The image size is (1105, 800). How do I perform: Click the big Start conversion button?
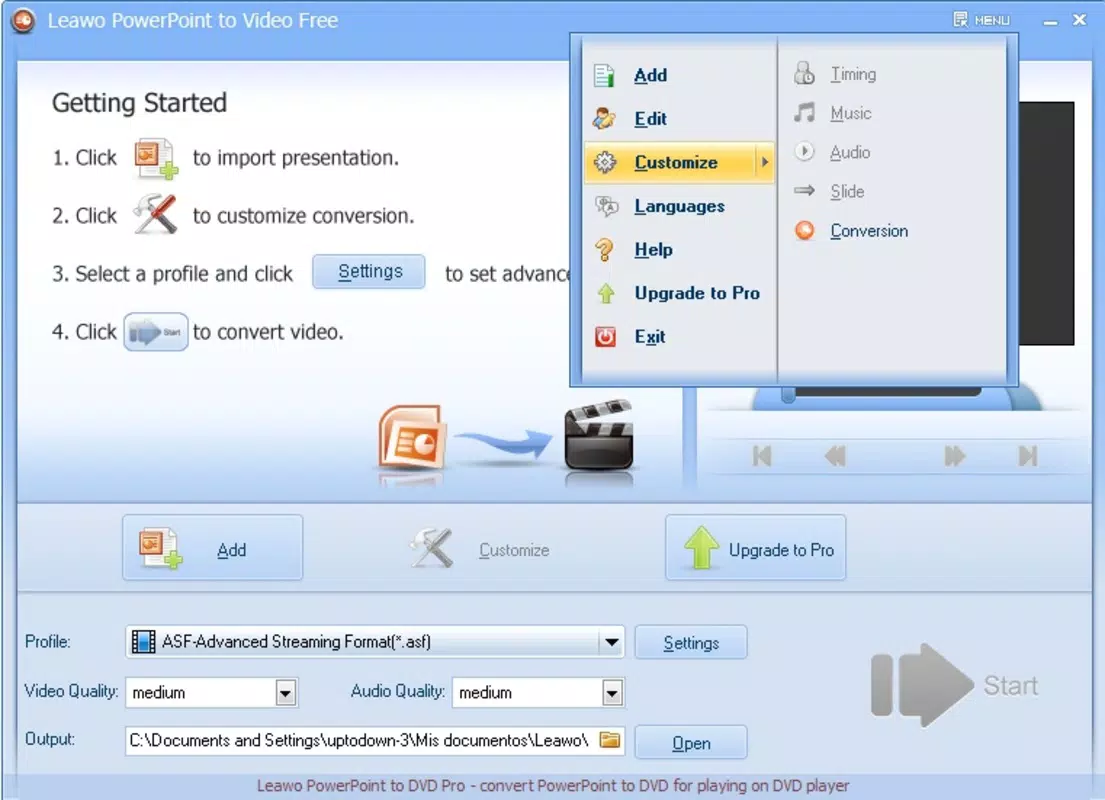[x=955, y=685]
